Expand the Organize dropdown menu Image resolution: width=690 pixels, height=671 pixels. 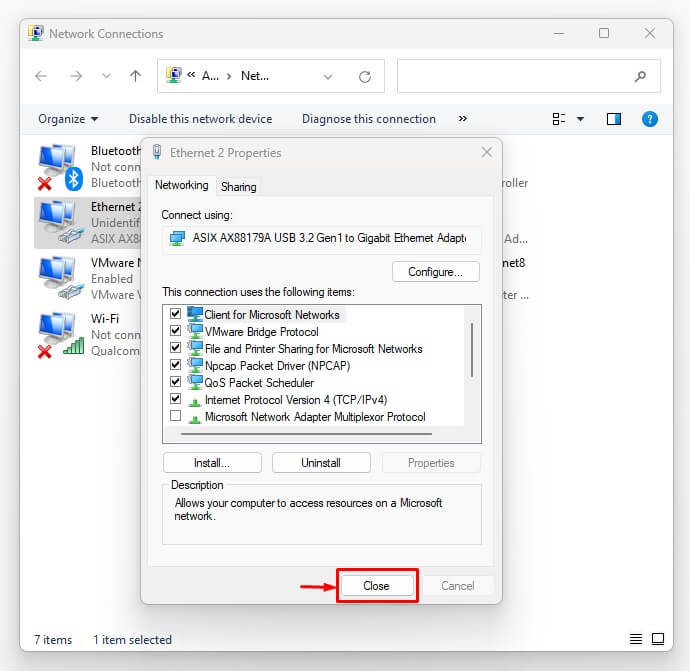coord(68,119)
